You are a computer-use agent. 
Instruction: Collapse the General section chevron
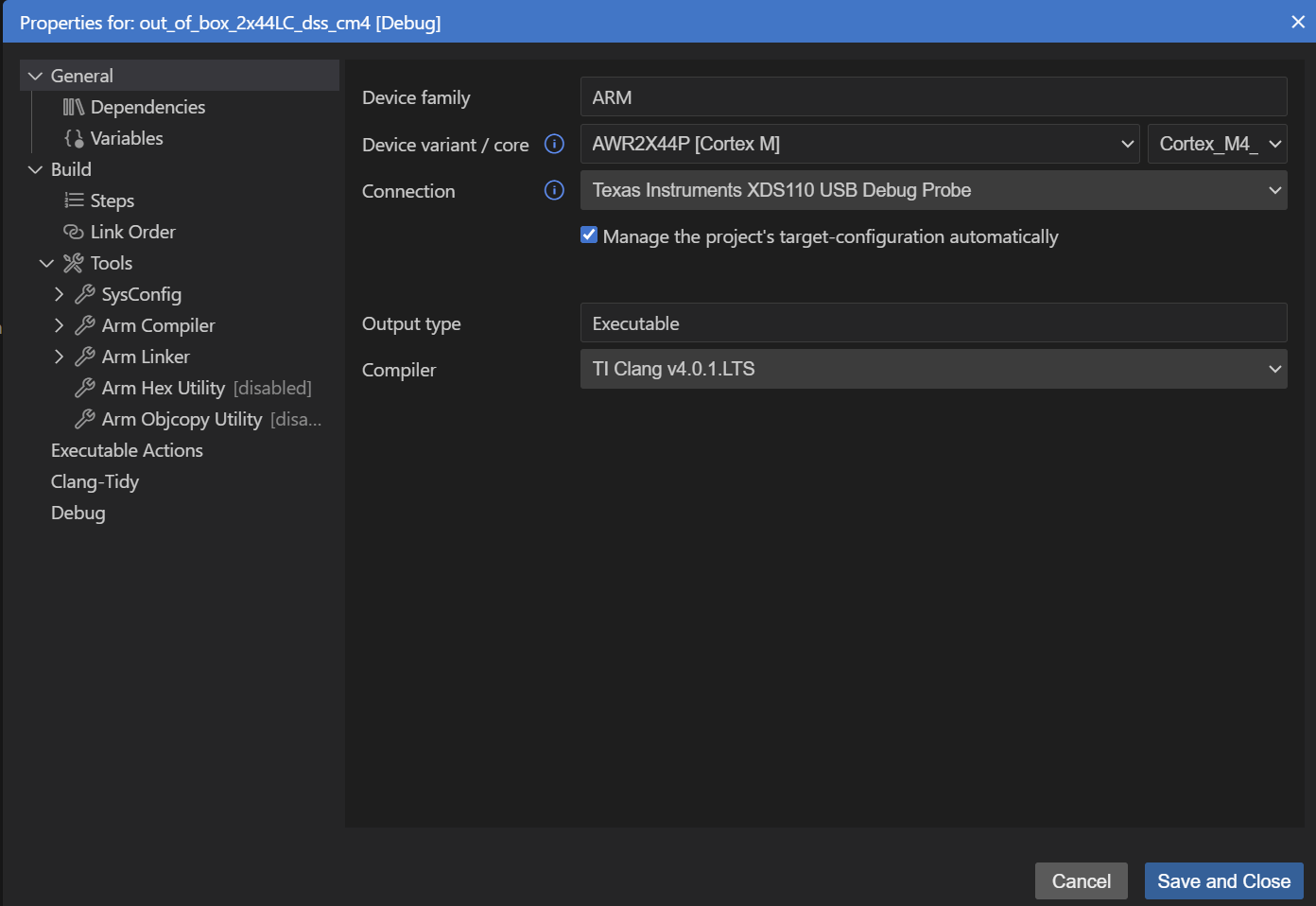(36, 76)
